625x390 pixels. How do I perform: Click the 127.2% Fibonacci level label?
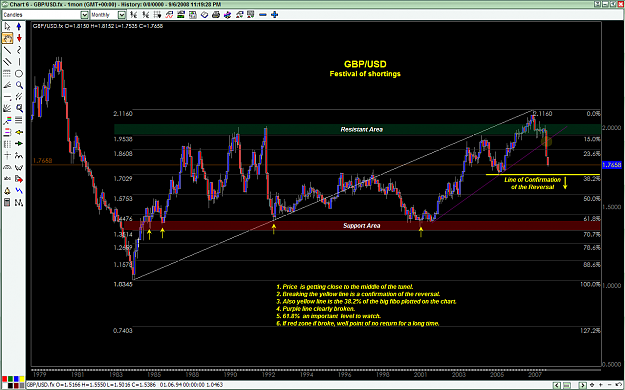(x=590, y=331)
